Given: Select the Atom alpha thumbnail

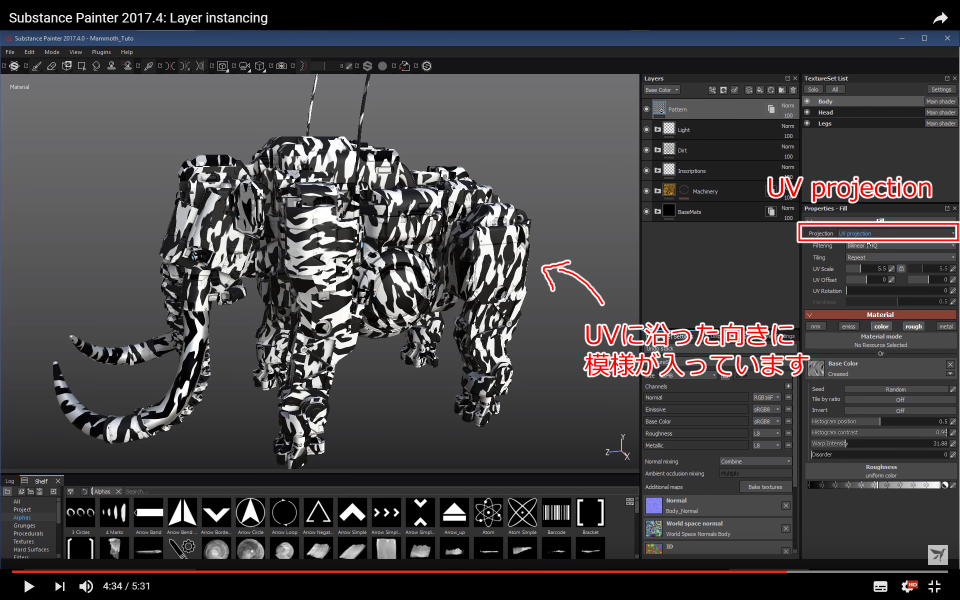Looking at the screenshot, I should coord(488,512).
